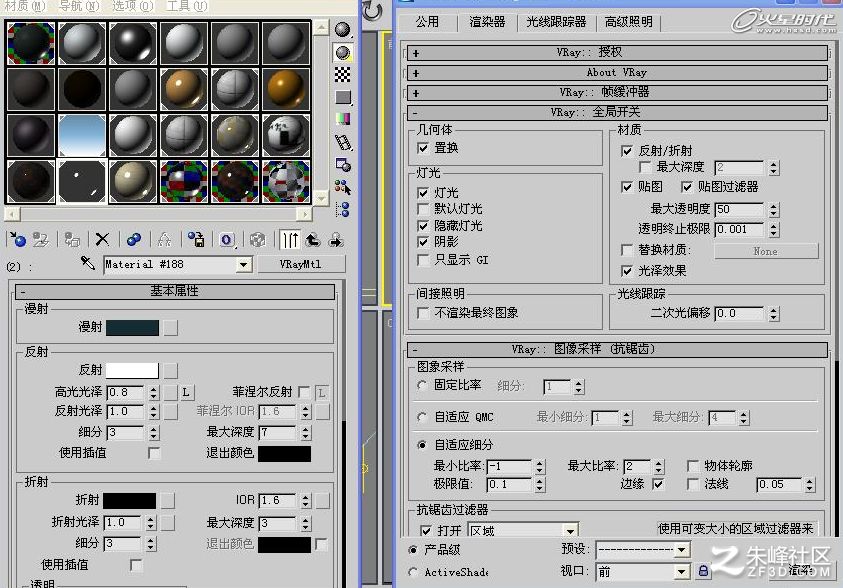Click the VRayMtl material type button
The width and height of the screenshot is (843, 588).
(x=301, y=264)
